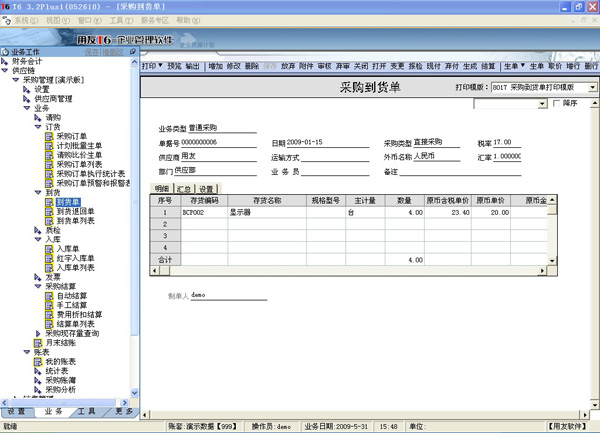Click the 到货单 document icon

[49, 202]
